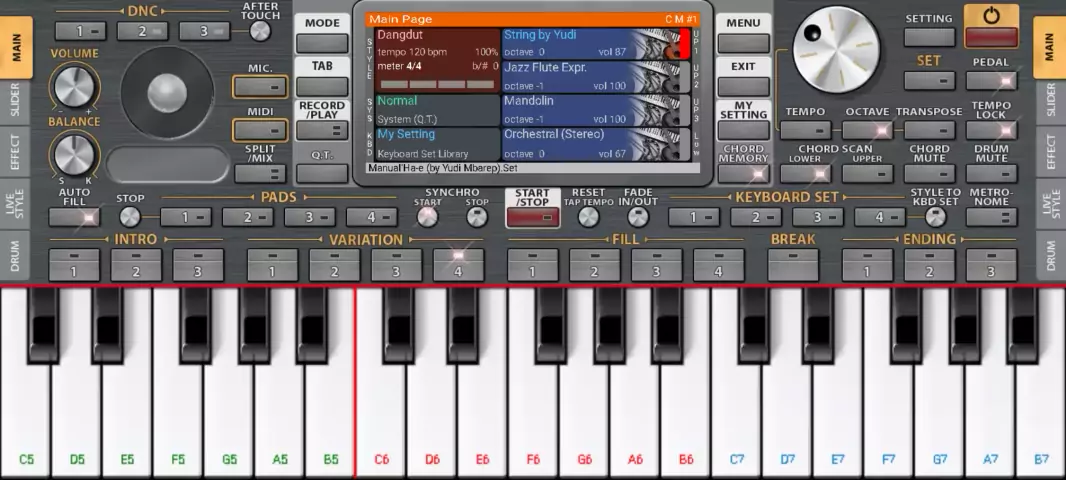Open the Dangdut style selector
The image size is (1066, 480).
(437, 60)
